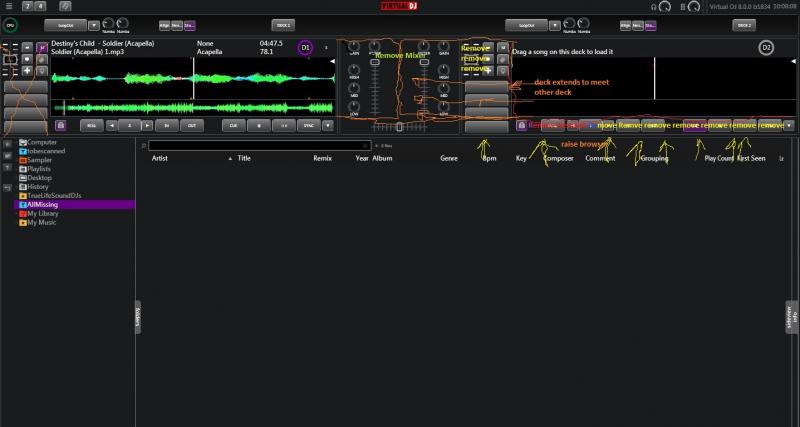
Task: Click the left channel LOW EQ knob
Action: click(x=354, y=107)
